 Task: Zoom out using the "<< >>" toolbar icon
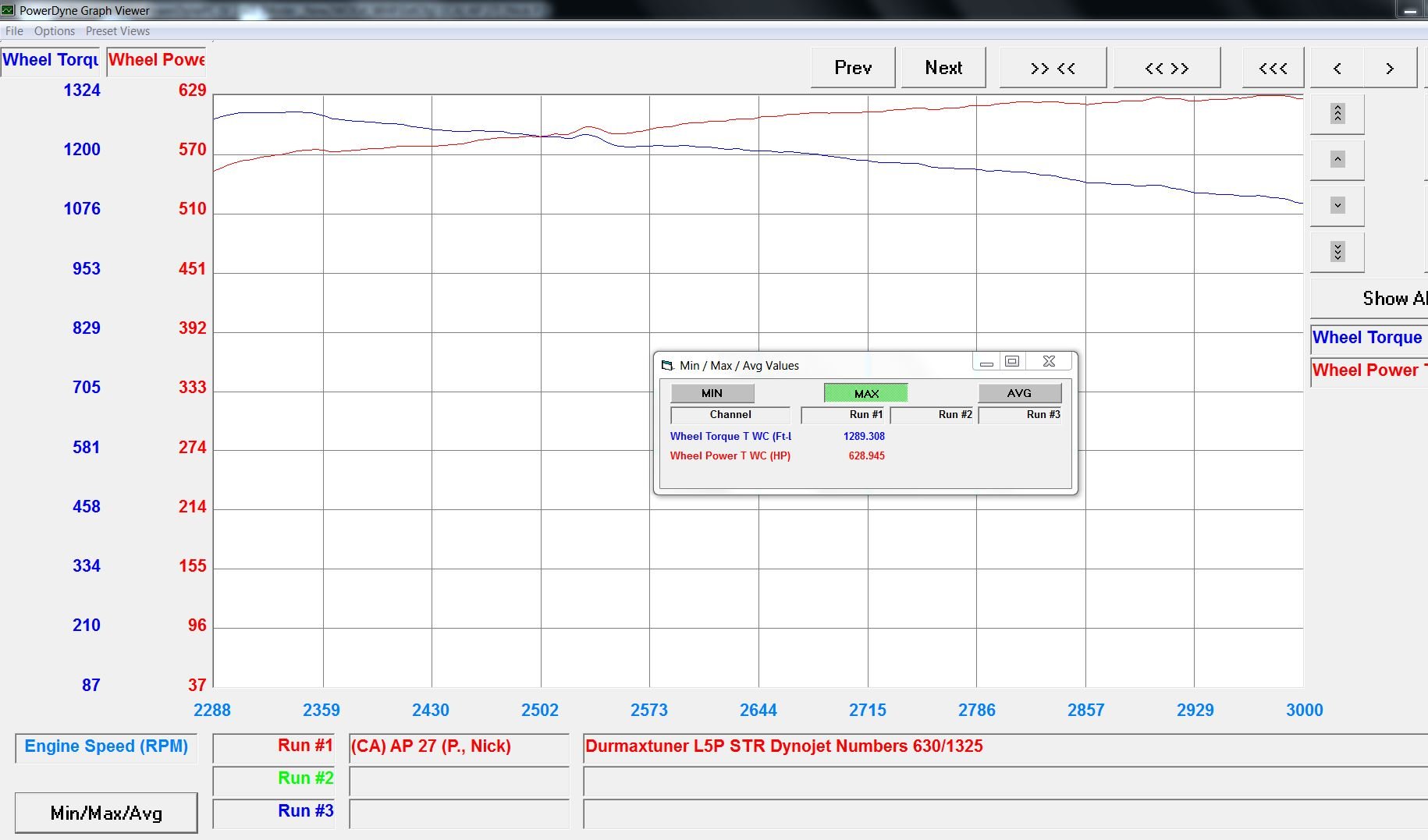tap(1166, 68)
